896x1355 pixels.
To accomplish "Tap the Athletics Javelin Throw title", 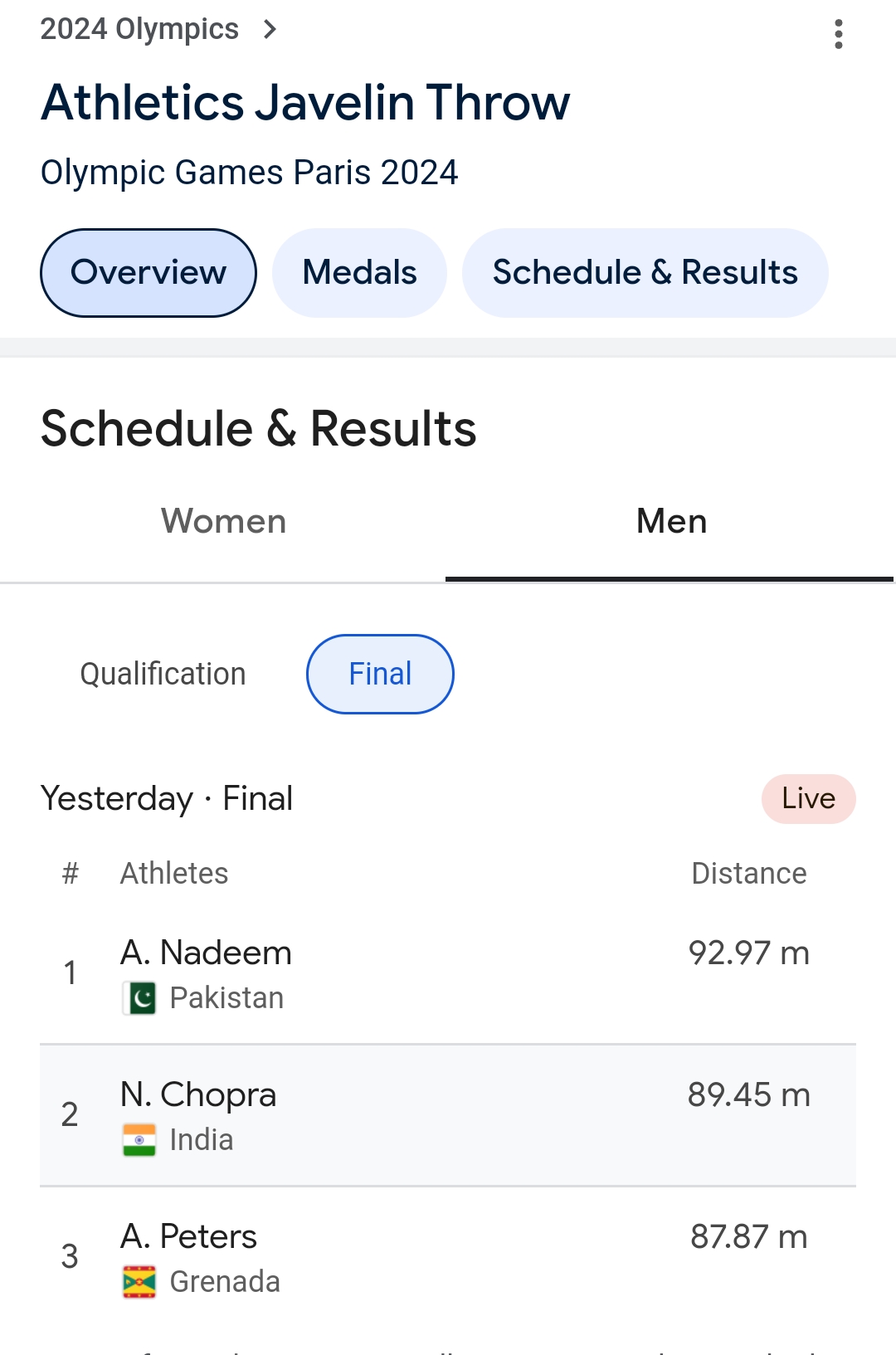I will 305,103.
